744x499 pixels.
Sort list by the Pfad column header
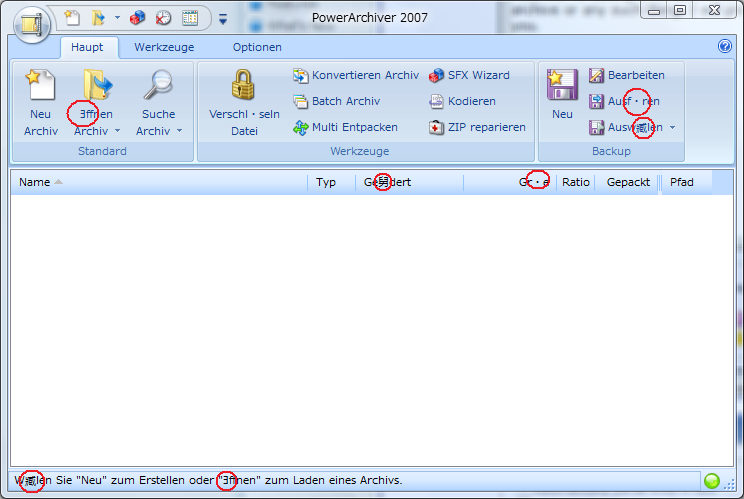686,182
